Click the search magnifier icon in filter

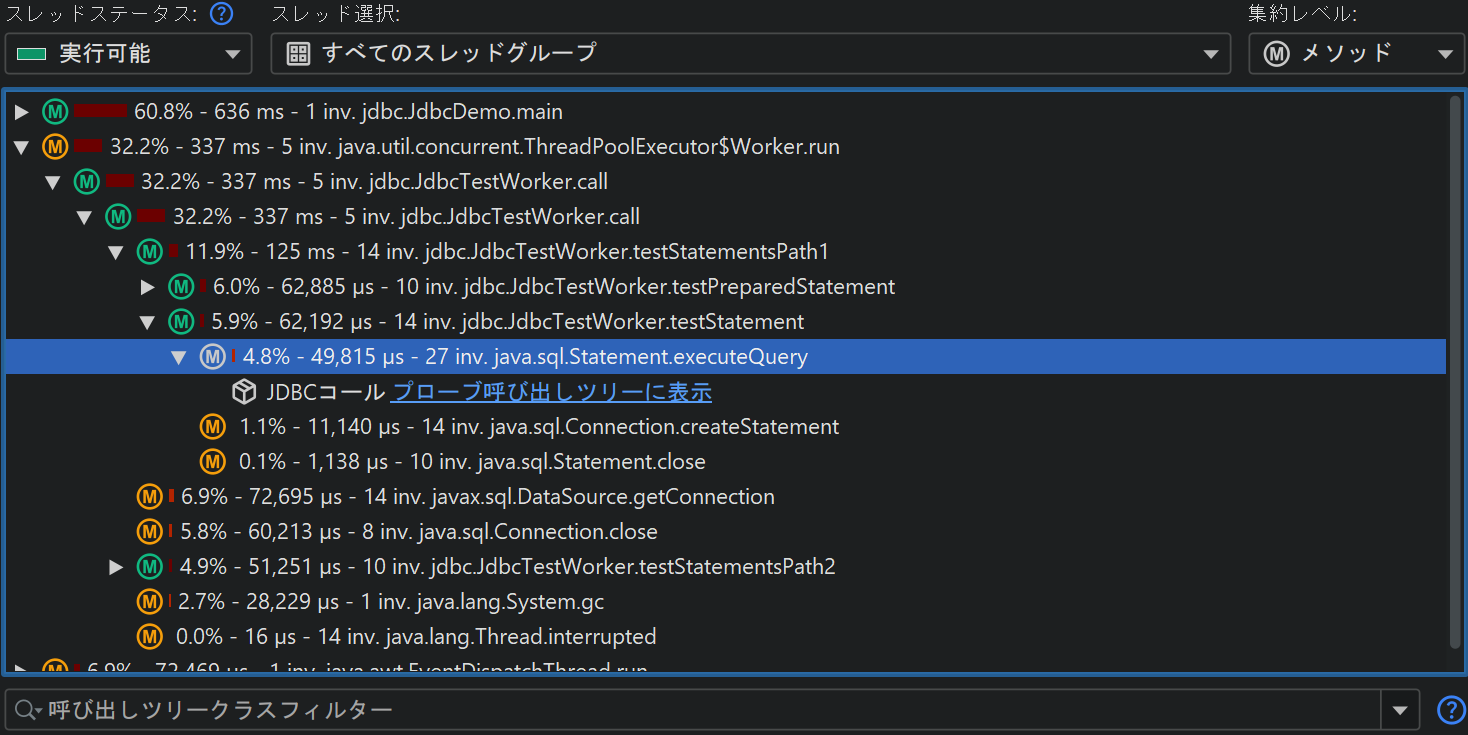click(x=25, y=710)
